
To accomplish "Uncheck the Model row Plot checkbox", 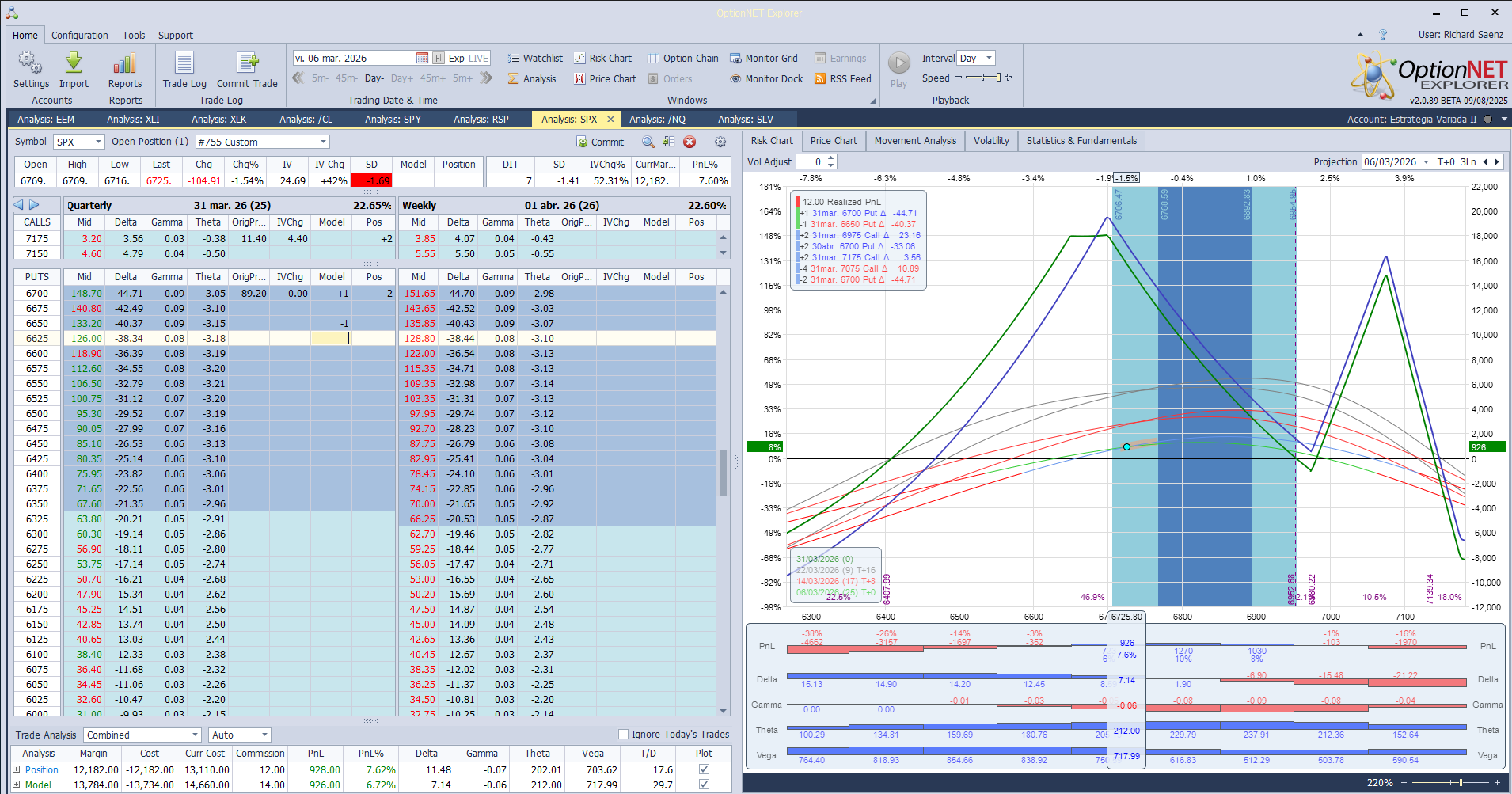I will point(704,785).
